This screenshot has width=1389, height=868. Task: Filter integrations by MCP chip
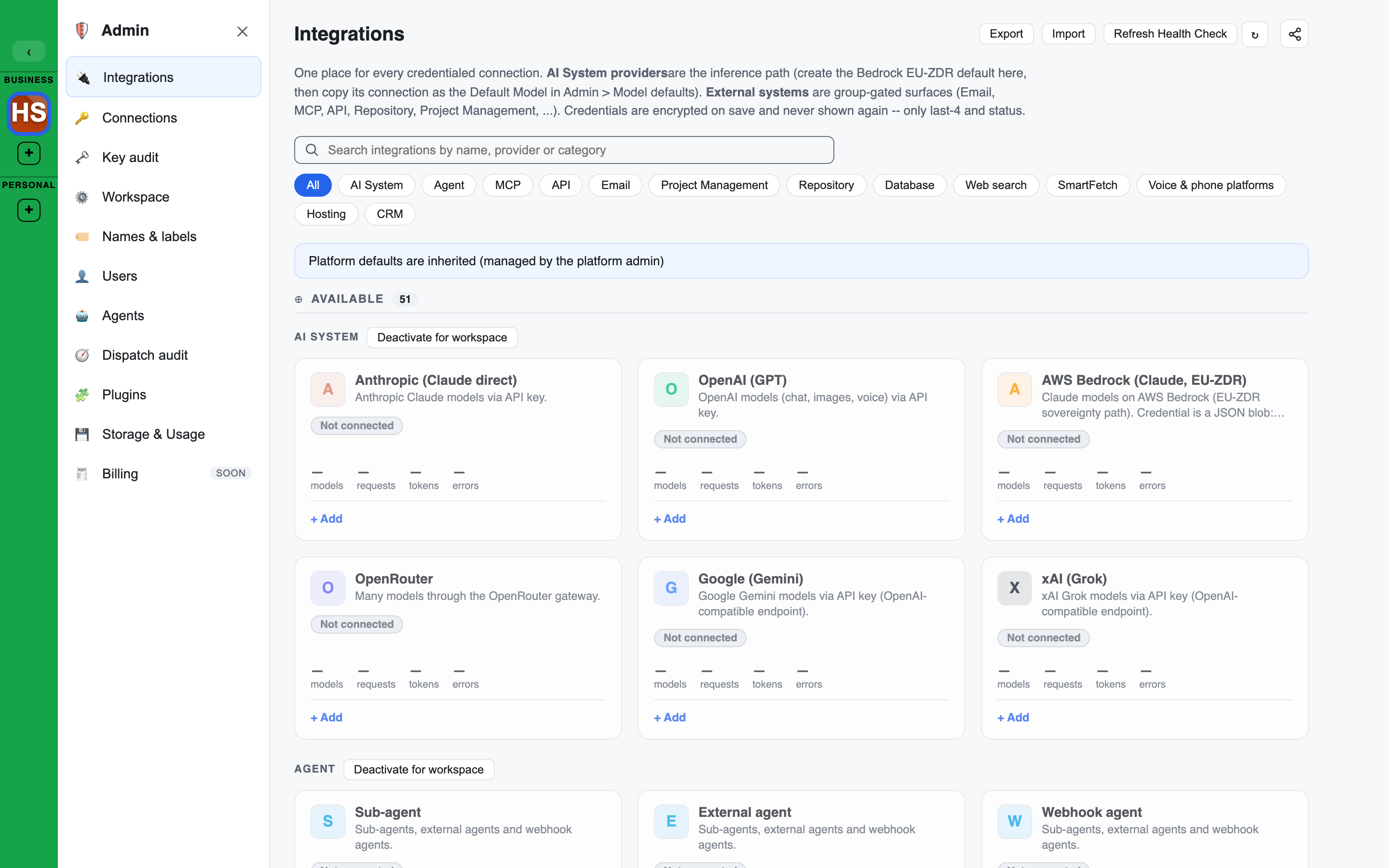pos(508,186)
